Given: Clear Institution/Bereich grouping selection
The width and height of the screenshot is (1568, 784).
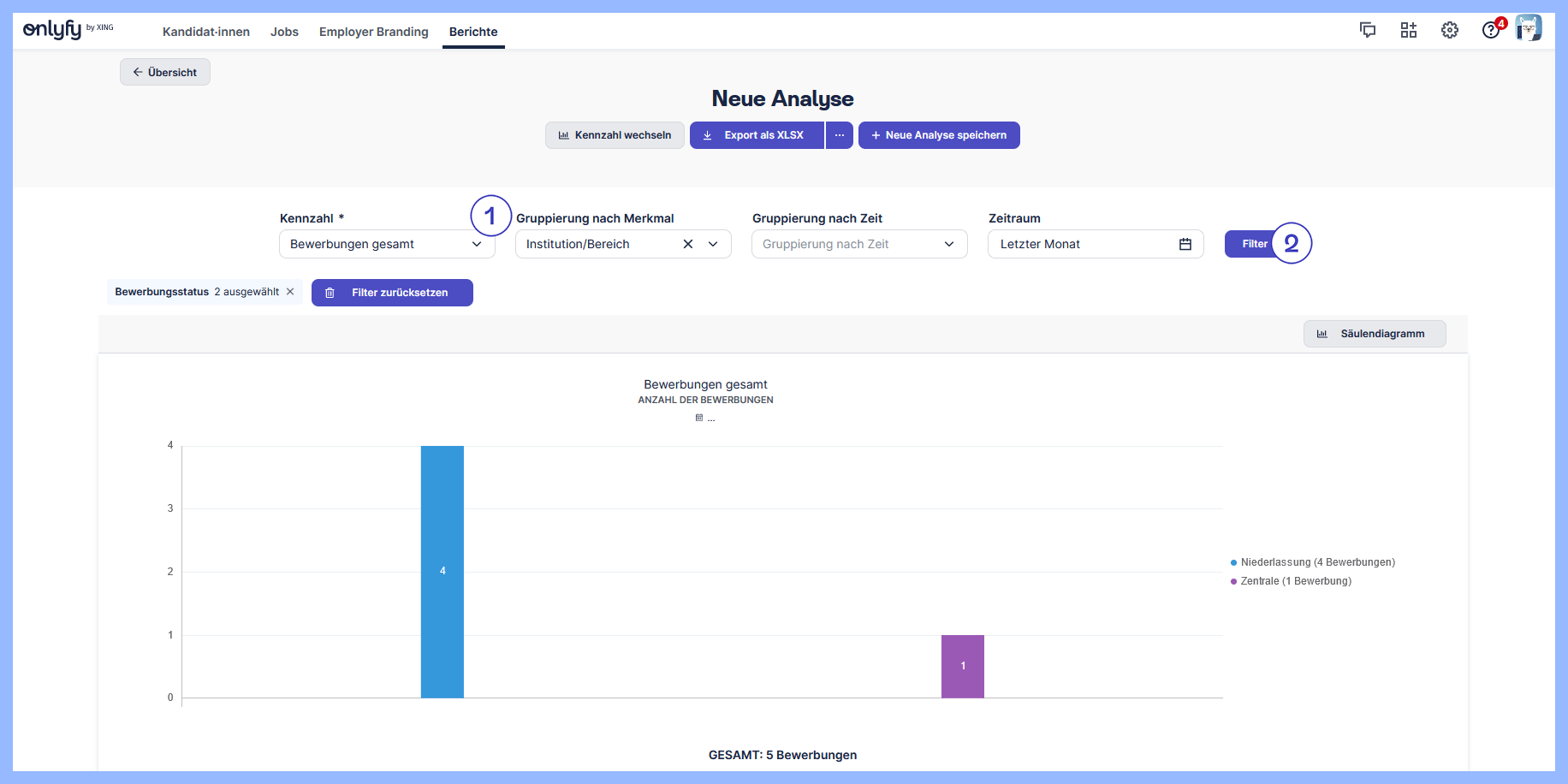Looking at the screenshot, I should pyautogui.click(x=688, y=244).
